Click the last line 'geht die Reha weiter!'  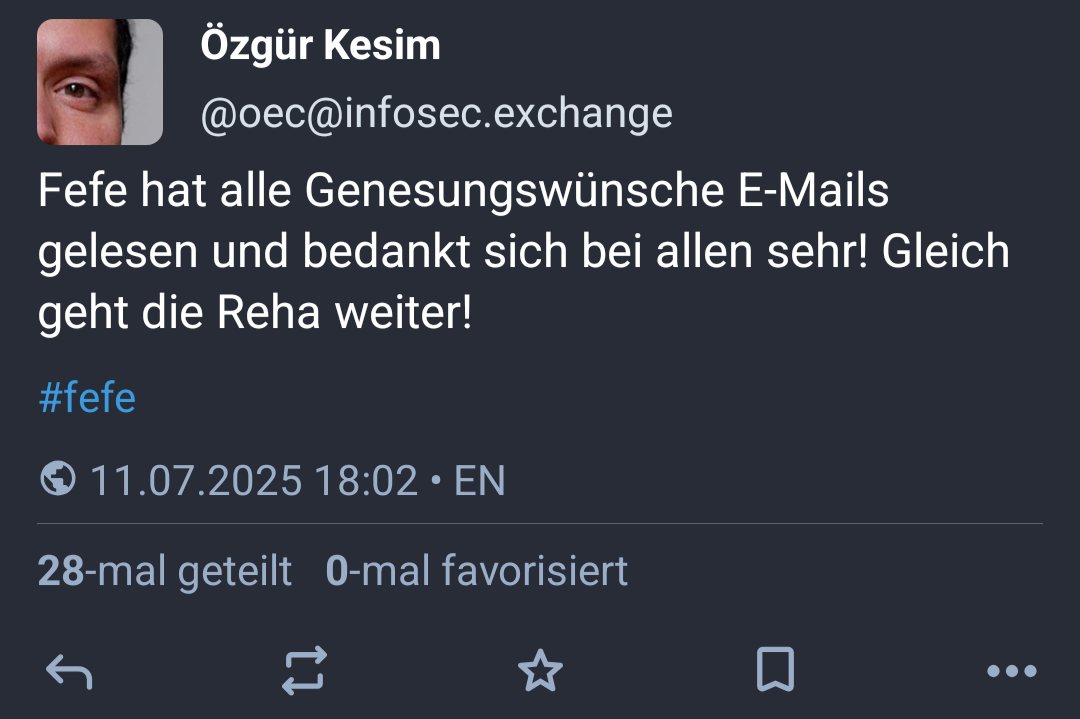coord(254,314)
